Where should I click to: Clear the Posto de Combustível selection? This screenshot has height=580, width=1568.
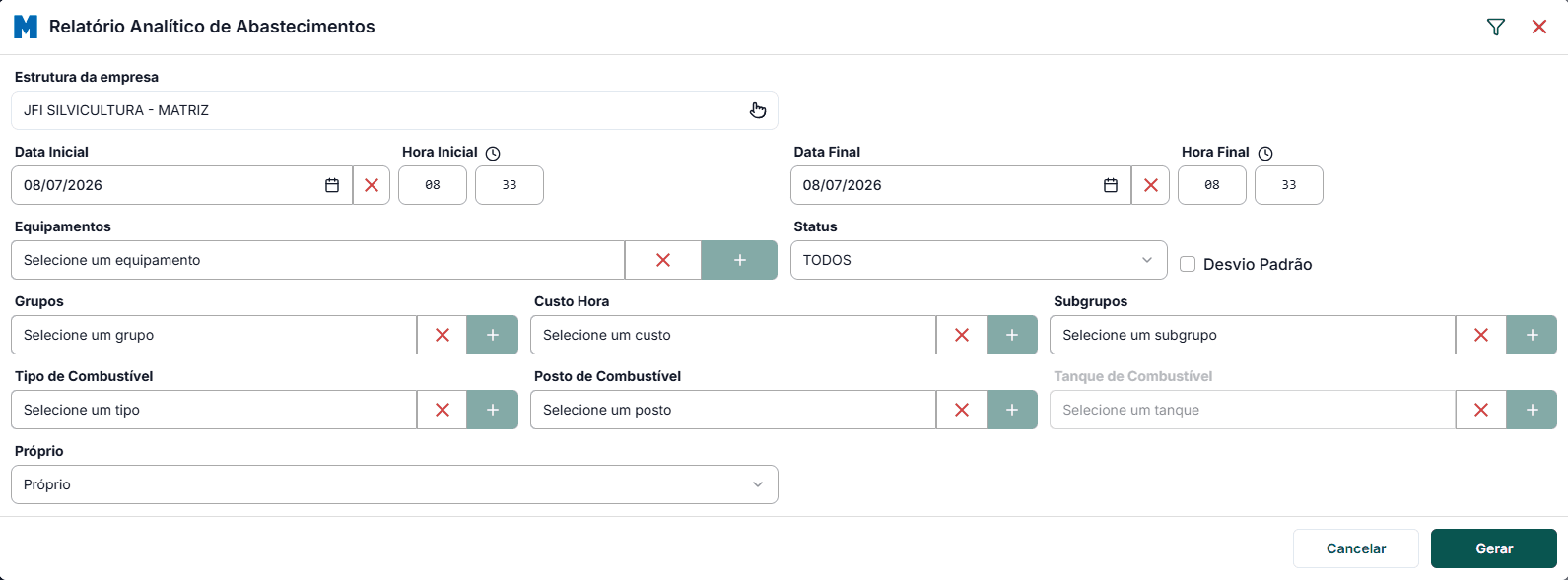click(x=962, y=410)
